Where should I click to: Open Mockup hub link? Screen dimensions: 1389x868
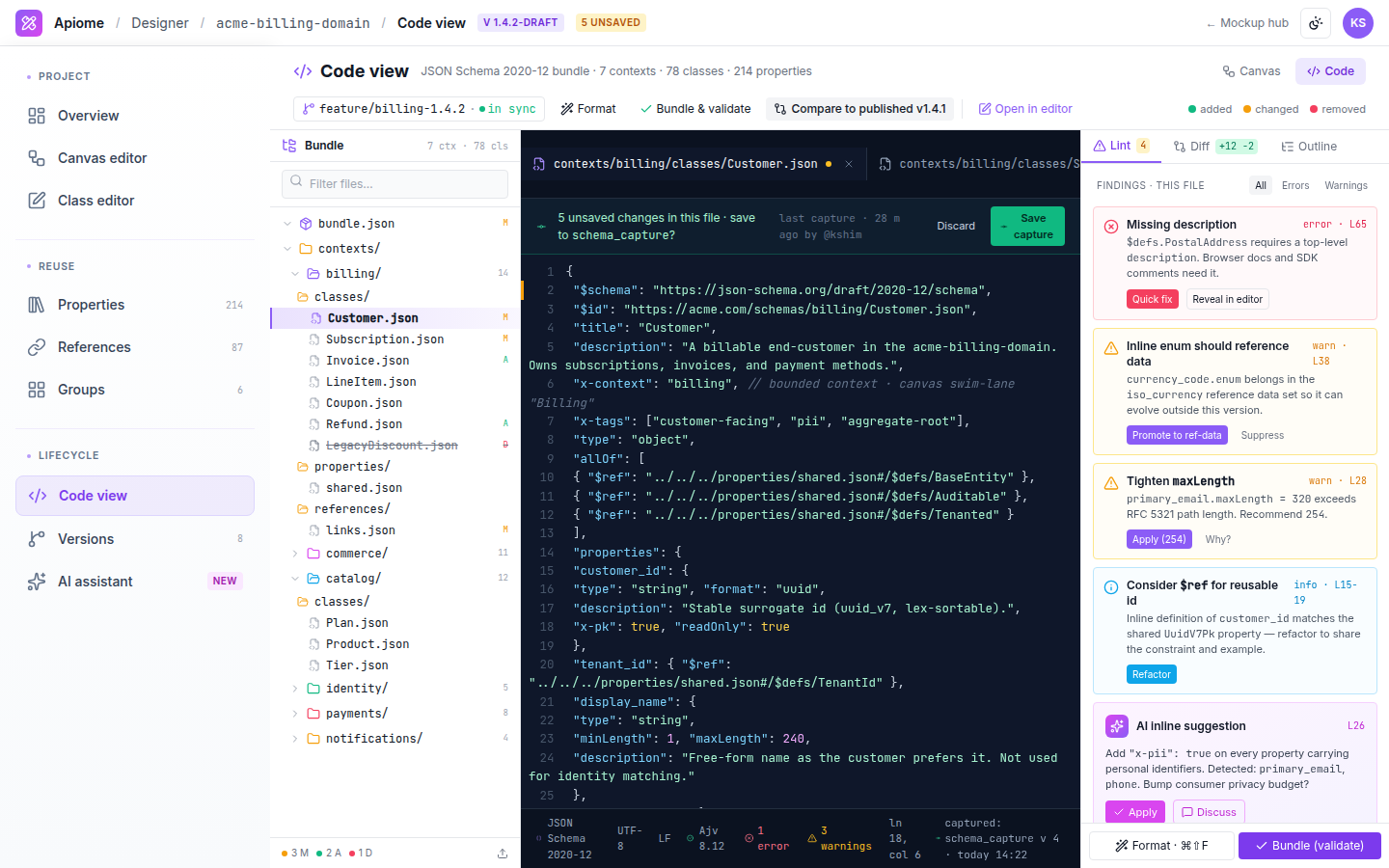1246,23
